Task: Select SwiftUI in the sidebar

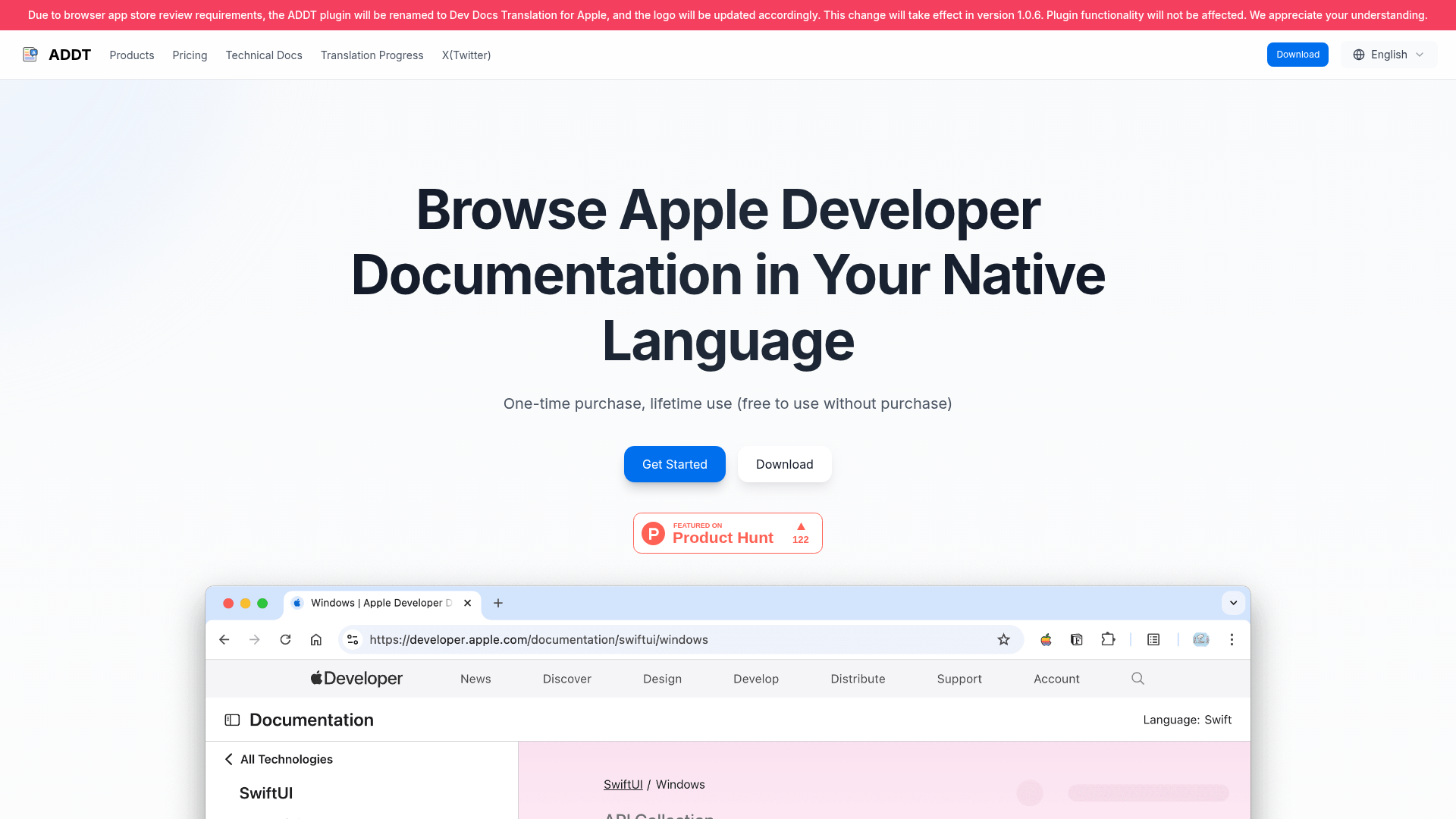Action: (266, 793)
